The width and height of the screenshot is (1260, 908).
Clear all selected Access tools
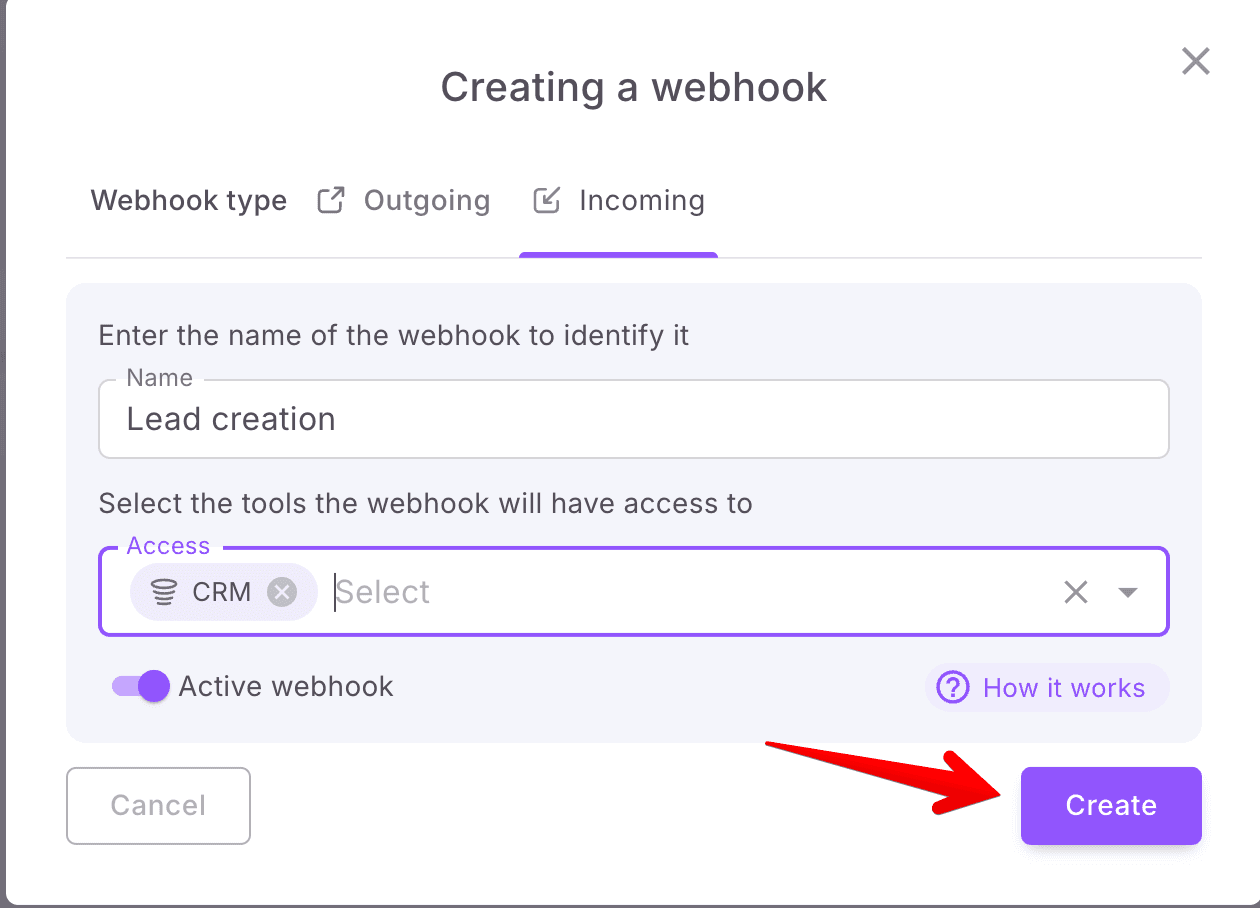(x=1075, y=592)
